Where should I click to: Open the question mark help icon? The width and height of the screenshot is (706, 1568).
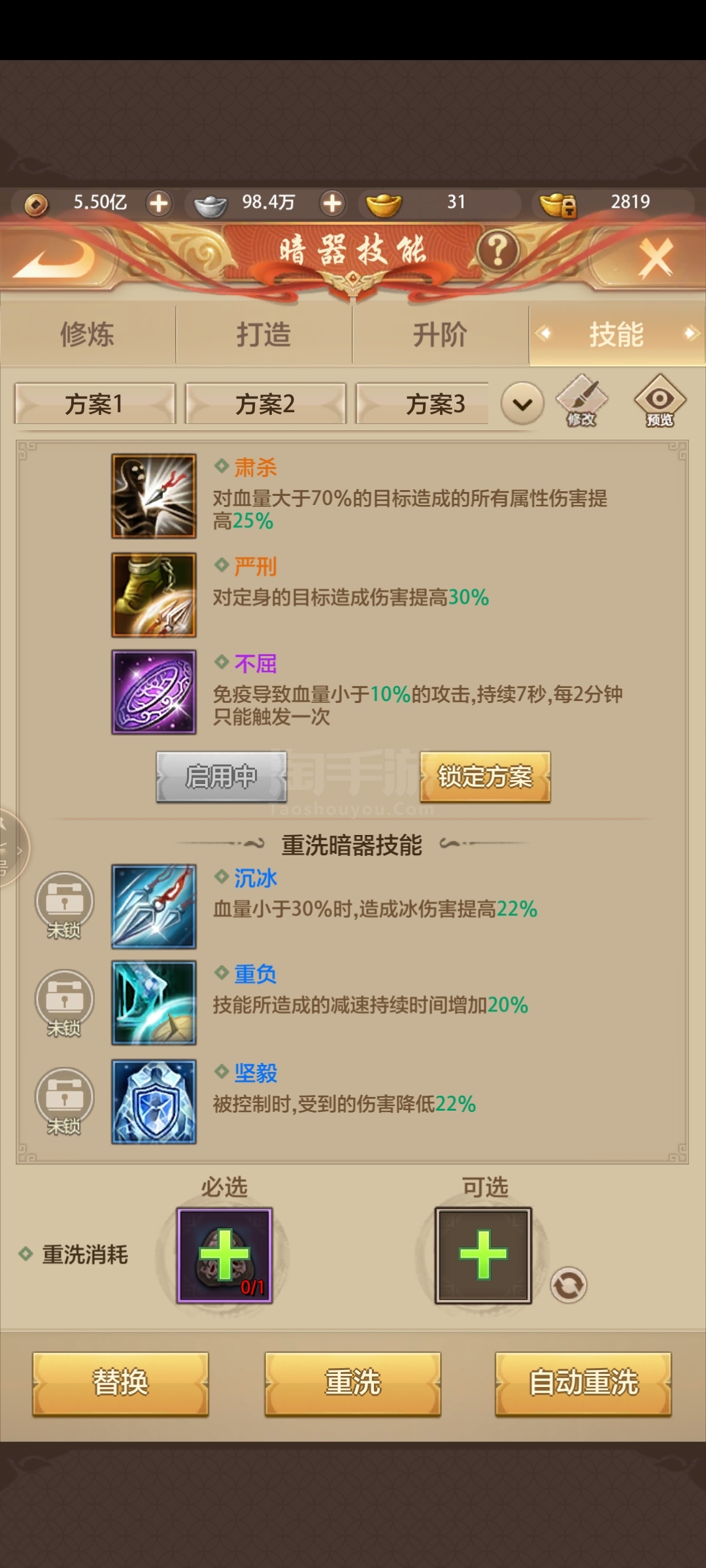[497, 250]
